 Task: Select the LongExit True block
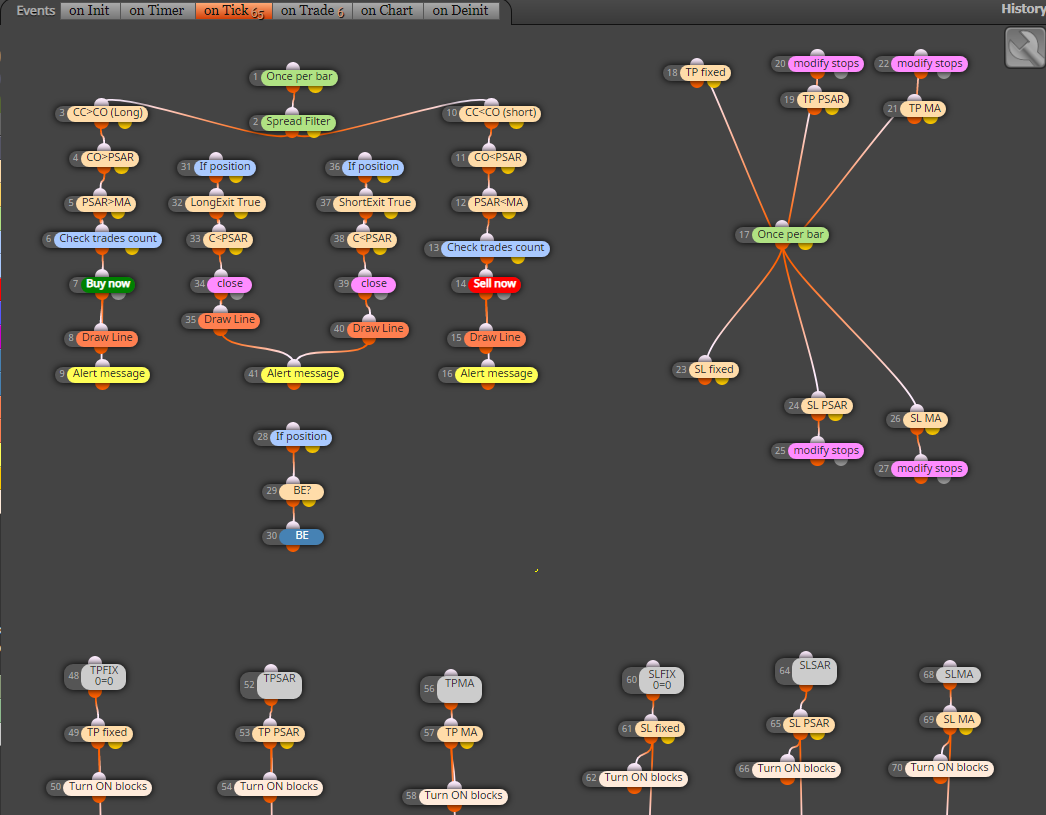225,203
